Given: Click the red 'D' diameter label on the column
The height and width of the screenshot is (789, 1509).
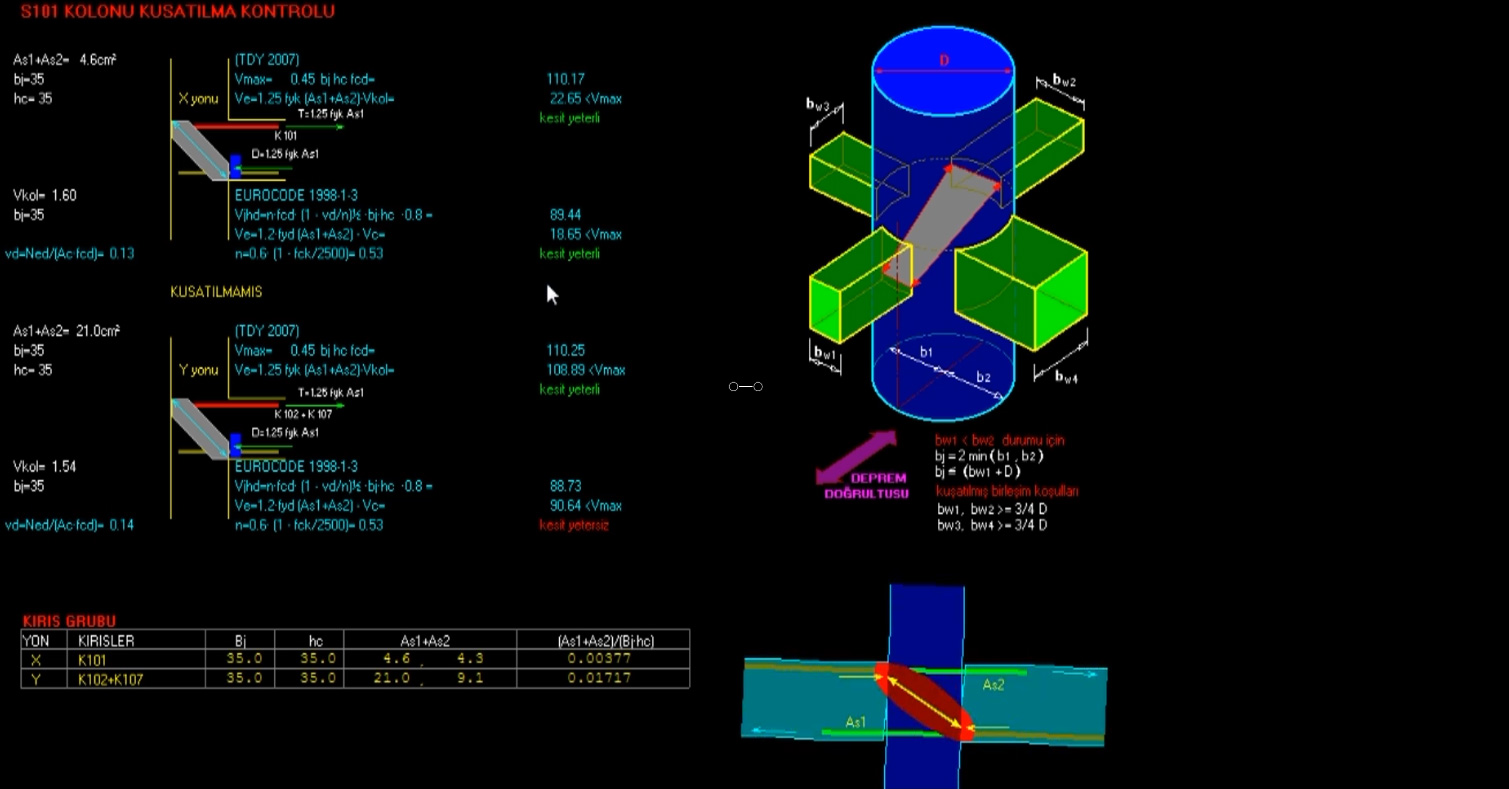Looking at the screenshot, I should click(943, 61).
